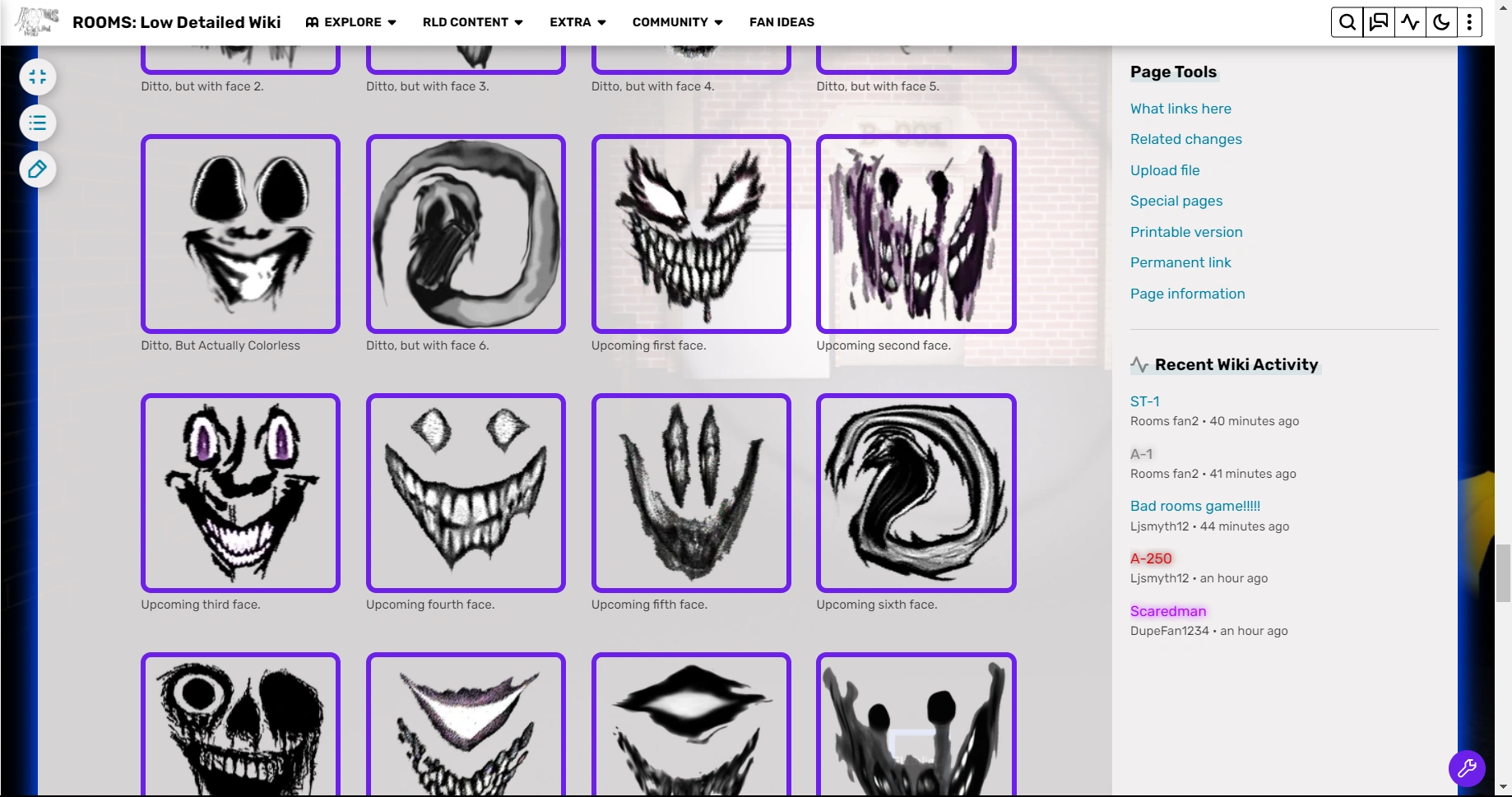Open the search icon in the top bar
This screenshot has width=1512, height=797.
click(1347, 22)
